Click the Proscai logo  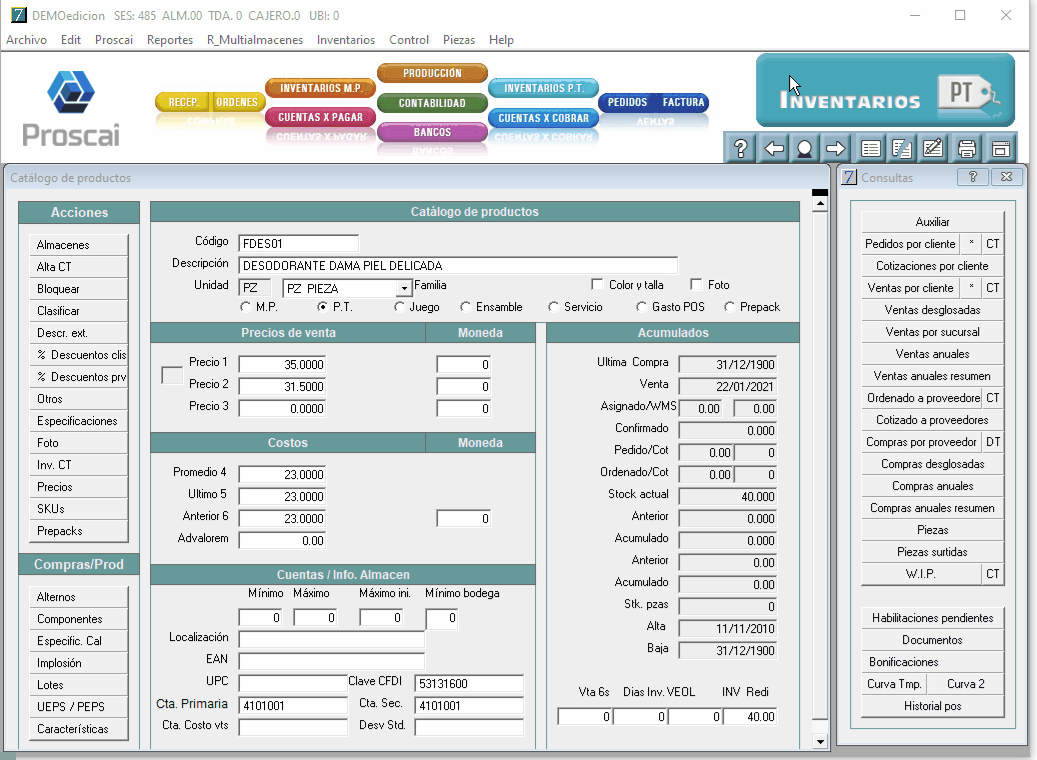point(71,108)
